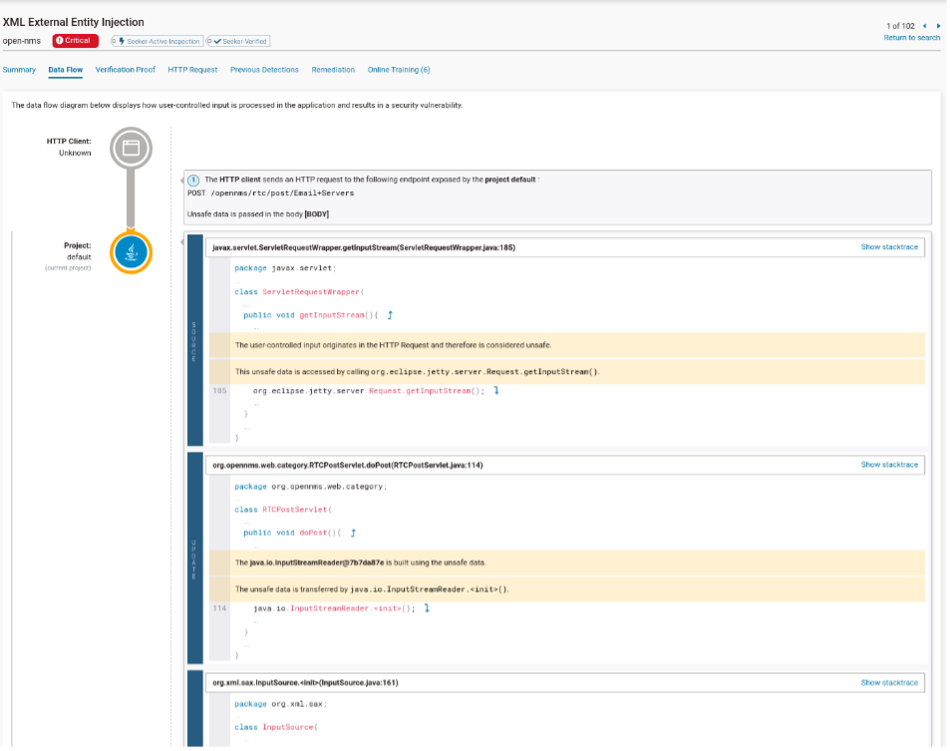950x751 pixels.
Task: Show stacktrace for InputSource.<init>
Action: 889,683
